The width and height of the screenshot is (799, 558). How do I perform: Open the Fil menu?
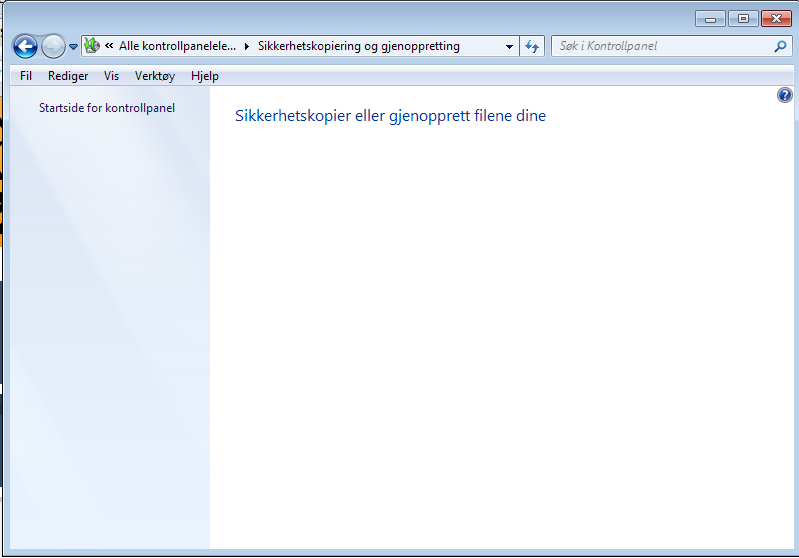(26, 76)
